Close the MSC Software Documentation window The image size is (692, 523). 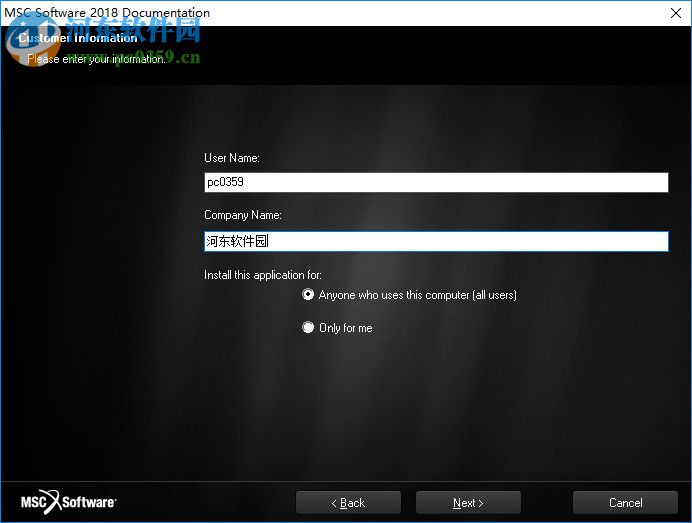[x=676, y=13]
